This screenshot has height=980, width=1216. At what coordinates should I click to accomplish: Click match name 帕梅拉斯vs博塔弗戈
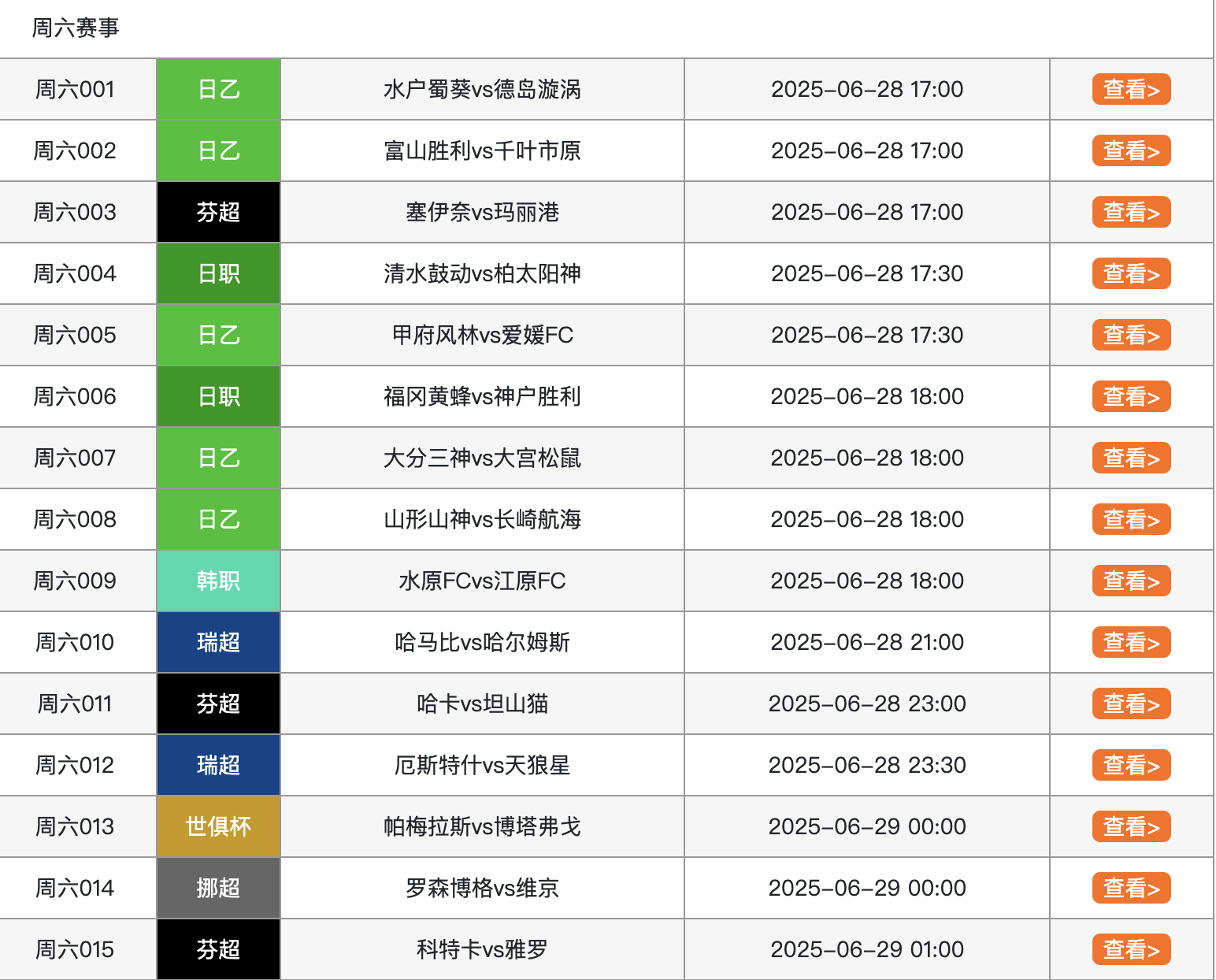pos(482,826)
